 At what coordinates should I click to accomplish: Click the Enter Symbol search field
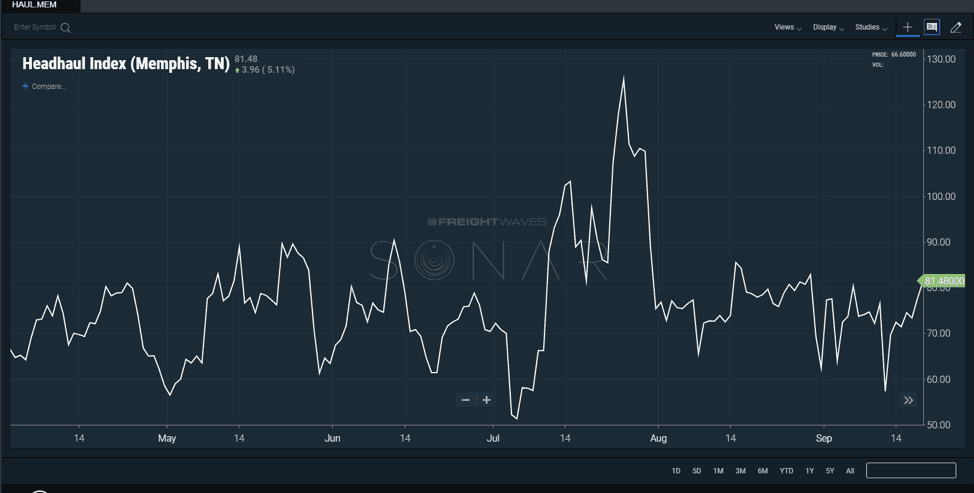[35, 28]
